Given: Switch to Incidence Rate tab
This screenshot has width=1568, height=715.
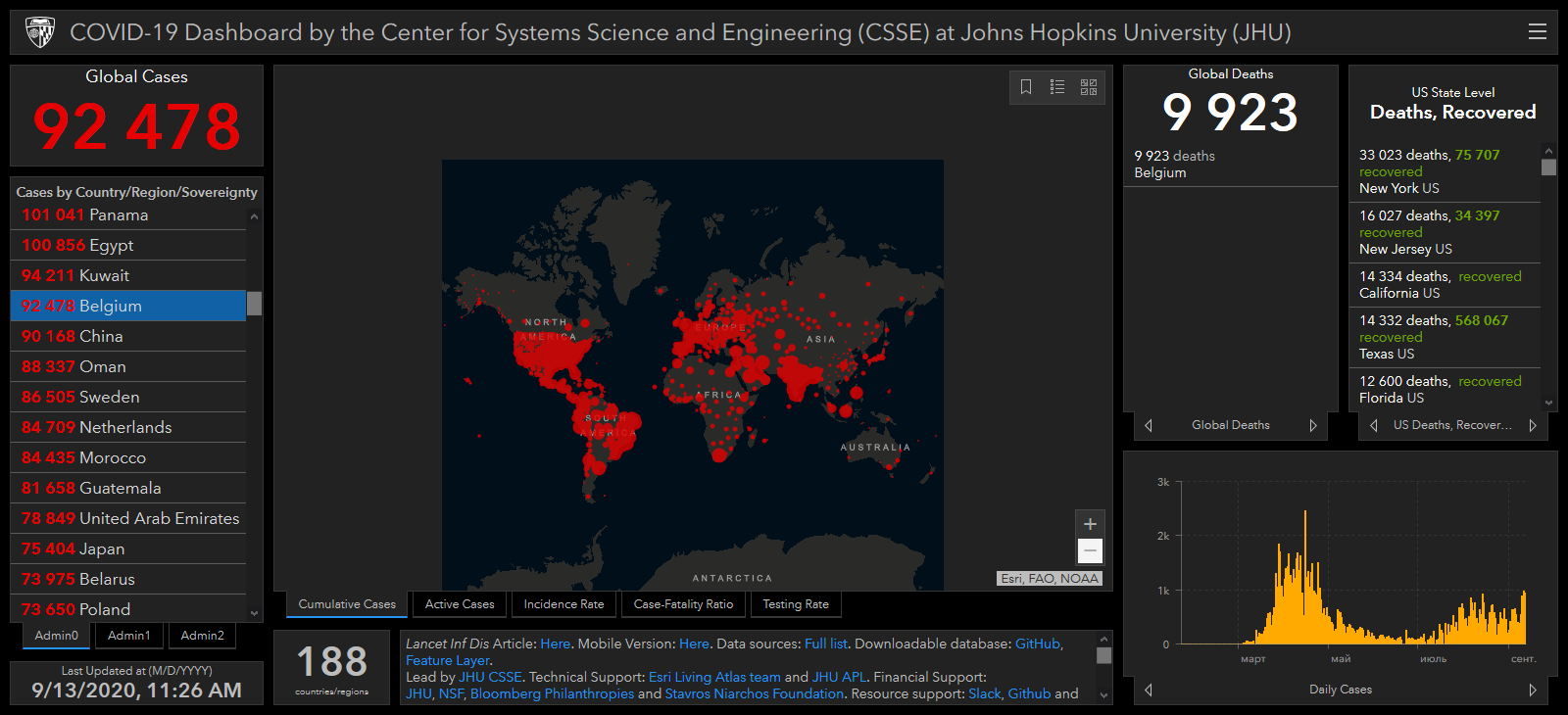Looking at the screenshot, I should pos(563,604).
